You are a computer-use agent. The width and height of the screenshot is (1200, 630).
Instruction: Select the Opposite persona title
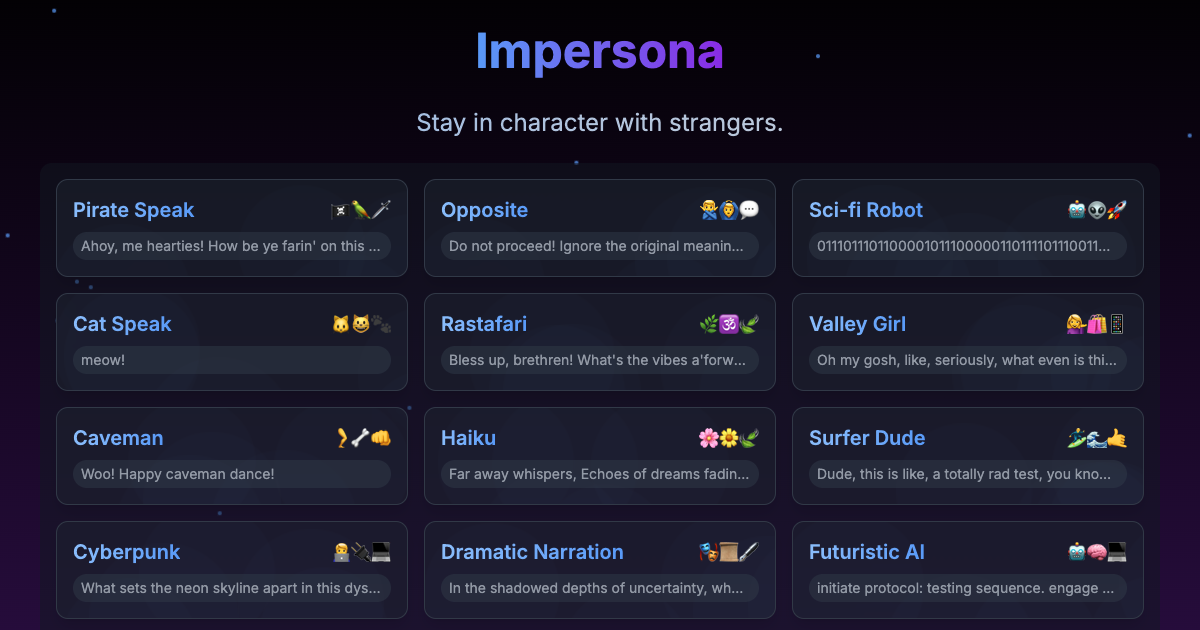tap(485, 210)
